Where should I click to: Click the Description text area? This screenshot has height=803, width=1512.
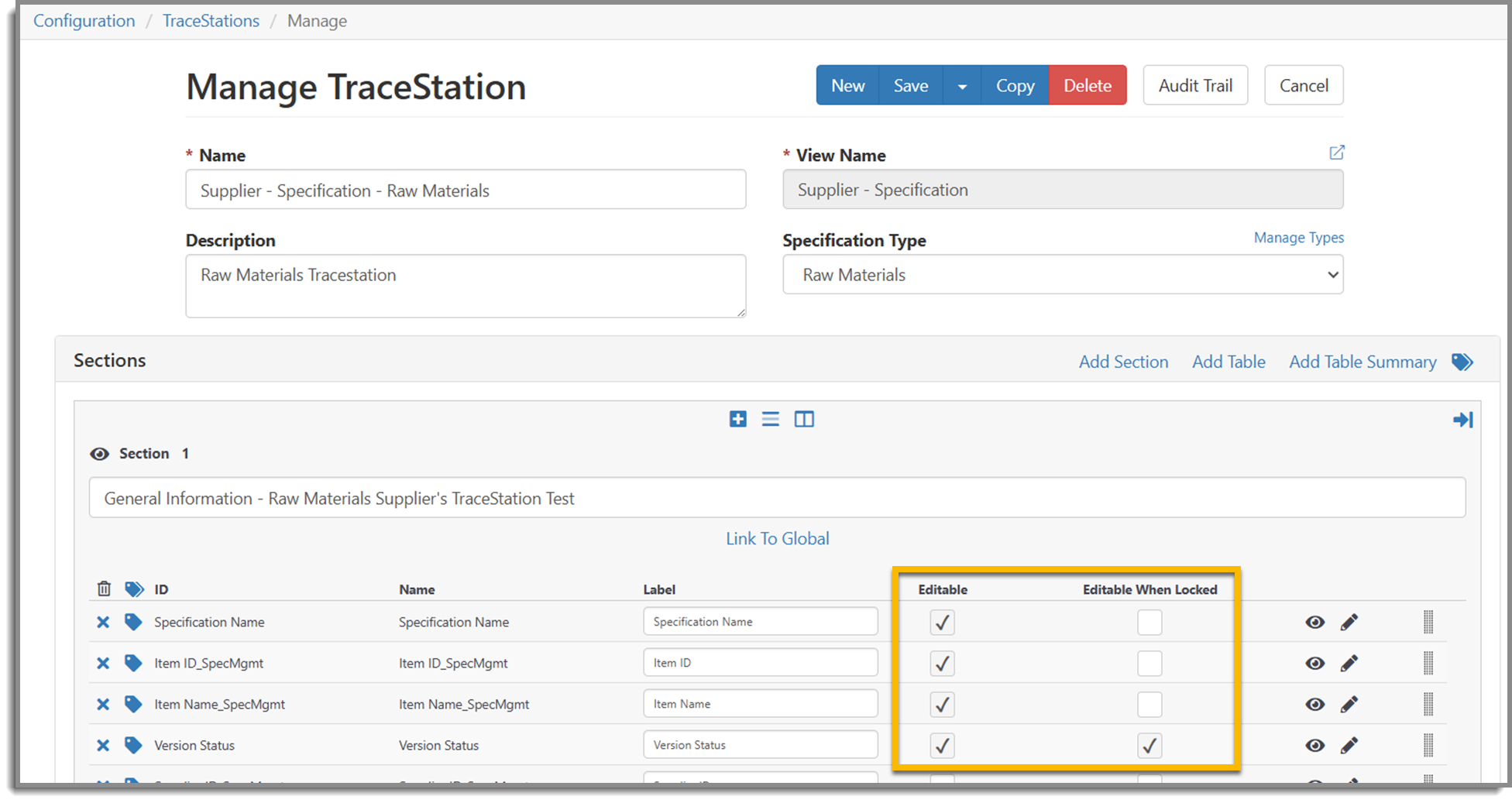(x=466, y=286)
